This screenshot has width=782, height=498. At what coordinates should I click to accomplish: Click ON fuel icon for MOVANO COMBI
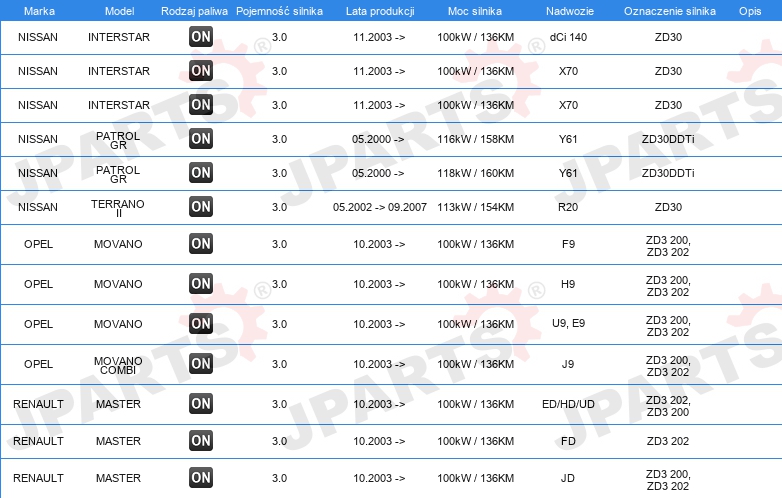[201, 363]
